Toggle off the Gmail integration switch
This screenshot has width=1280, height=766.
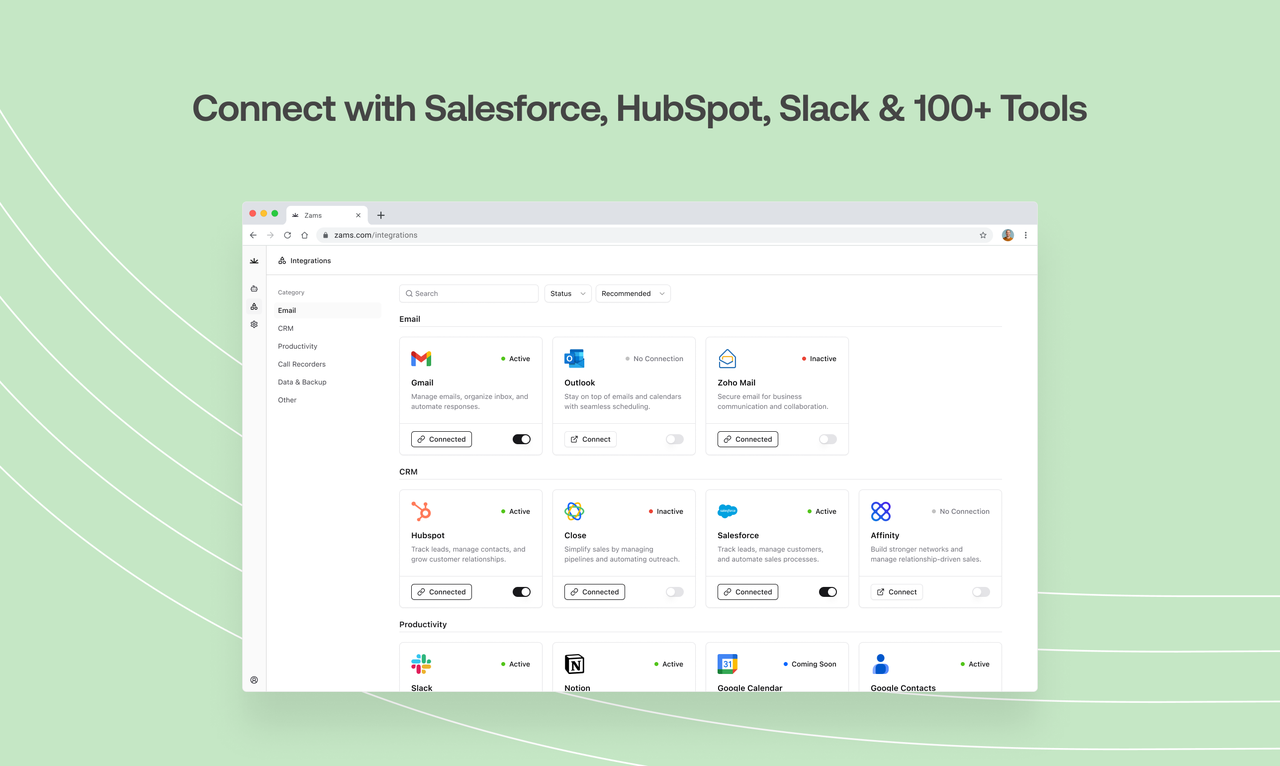pos(522,439)
